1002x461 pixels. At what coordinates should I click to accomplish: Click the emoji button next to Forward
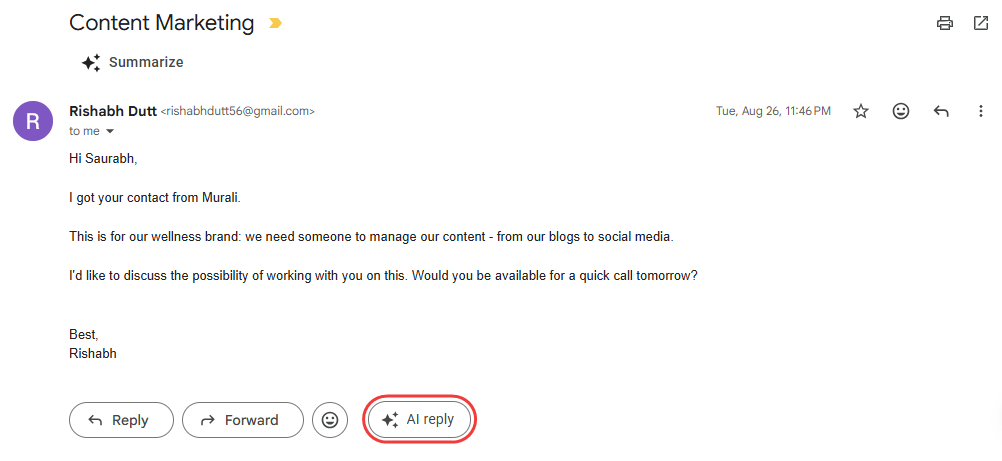point(330,420)
